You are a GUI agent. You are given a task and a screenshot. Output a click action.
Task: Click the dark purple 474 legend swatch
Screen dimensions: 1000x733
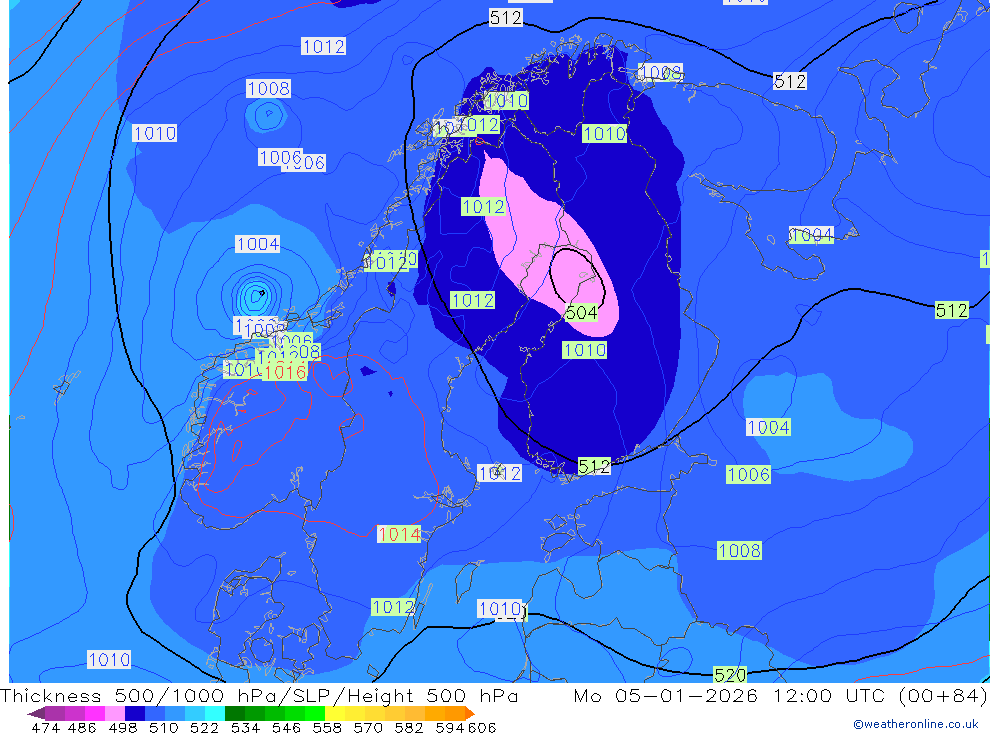(54, 713)
